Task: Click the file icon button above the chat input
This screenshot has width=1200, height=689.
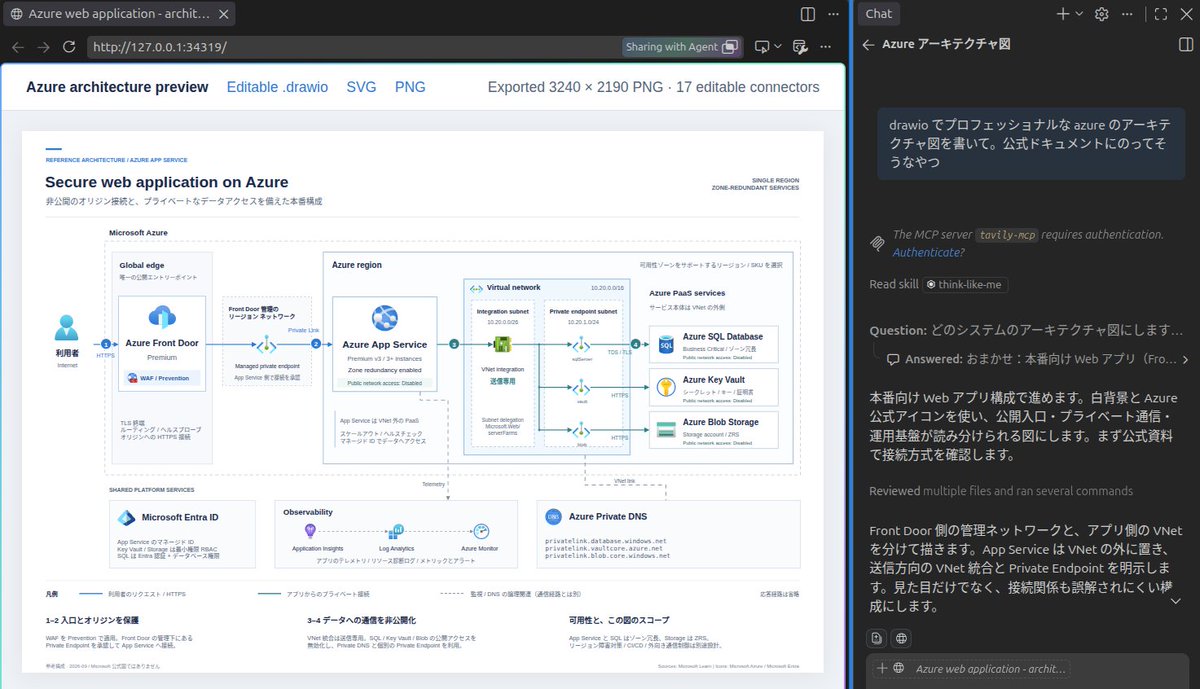Action: tap(877, 638)
